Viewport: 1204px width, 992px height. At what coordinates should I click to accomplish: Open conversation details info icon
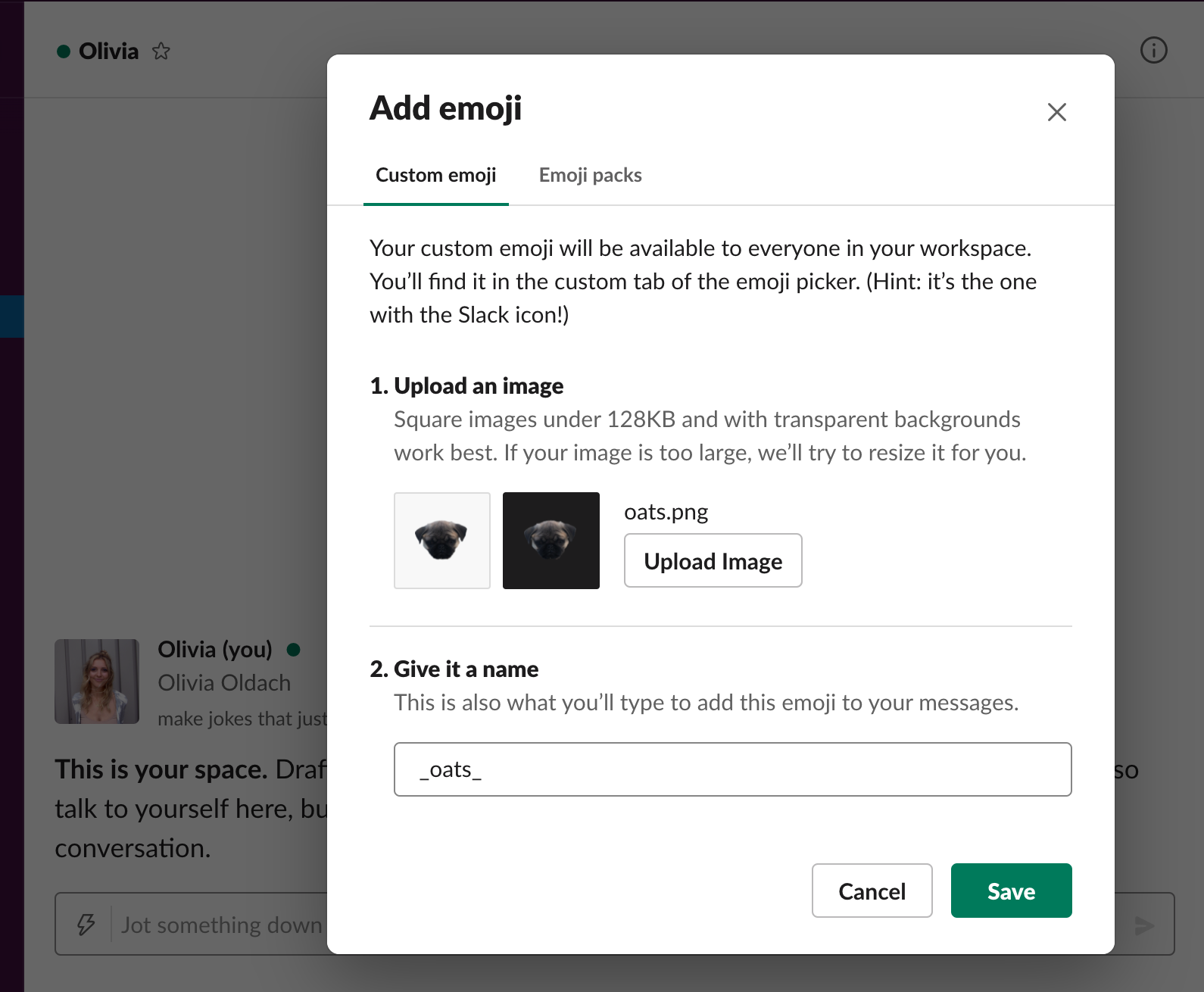click(1153, 51)
